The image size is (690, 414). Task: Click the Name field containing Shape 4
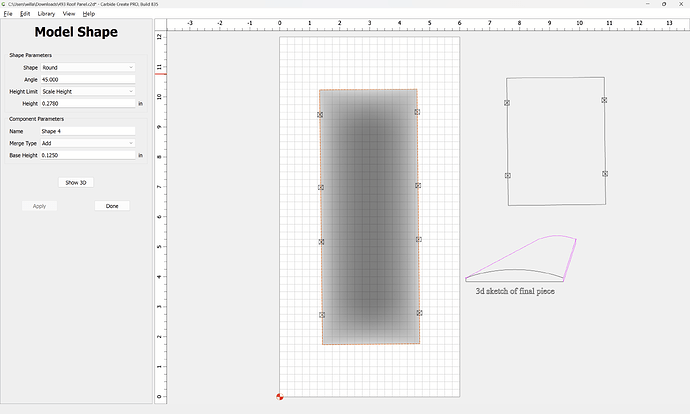coord(87,131)
